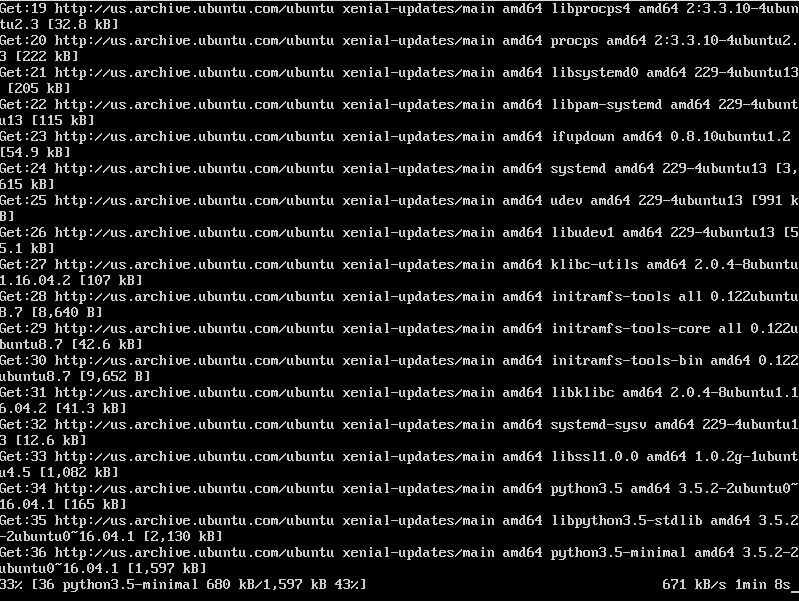Image resolution: width=799 pixels, height=602 pixels.
Task: Select the libudev1 package text
Action: point(582,233)
